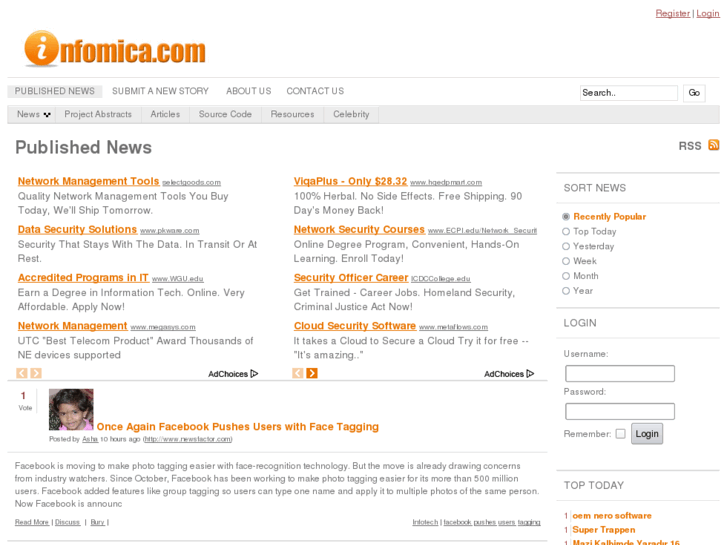Image resolution: width=727 pixels, height=545 pixels.
Task: Select Top Today sort option
Action: click(x=566, y=231)
